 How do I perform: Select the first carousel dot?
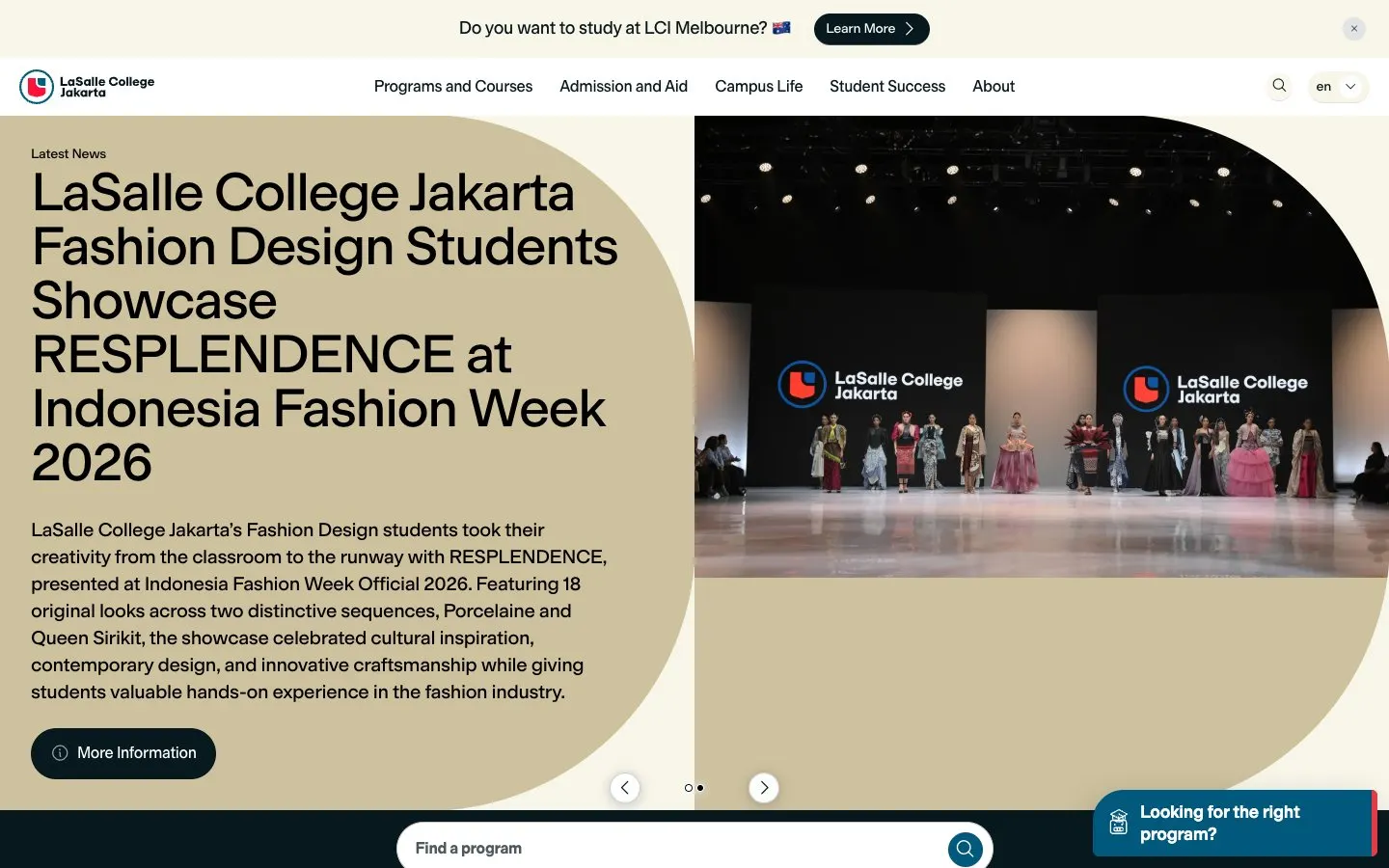[688, 788]
